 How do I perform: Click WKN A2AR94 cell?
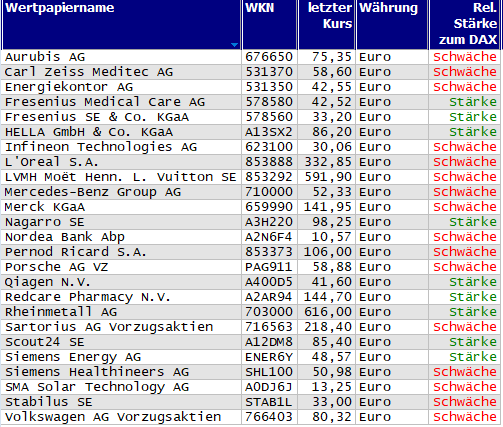(x=269, y=297)
